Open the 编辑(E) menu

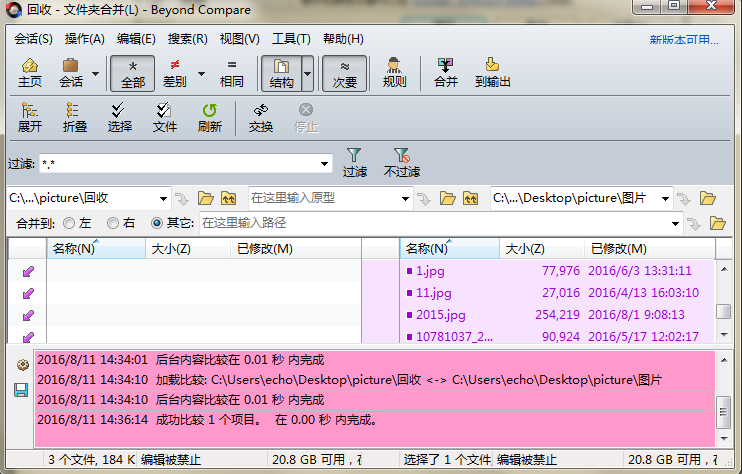(x=136, y=39)
